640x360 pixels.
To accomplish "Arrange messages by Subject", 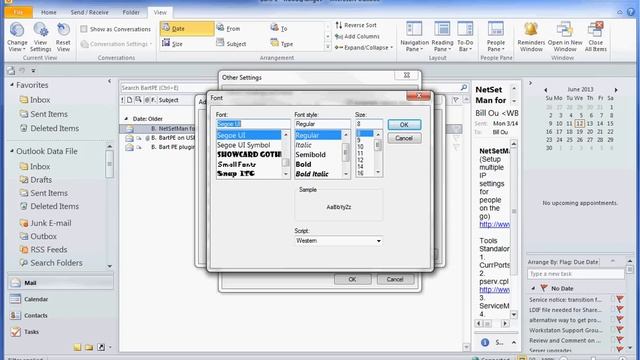I will (231, 43).
